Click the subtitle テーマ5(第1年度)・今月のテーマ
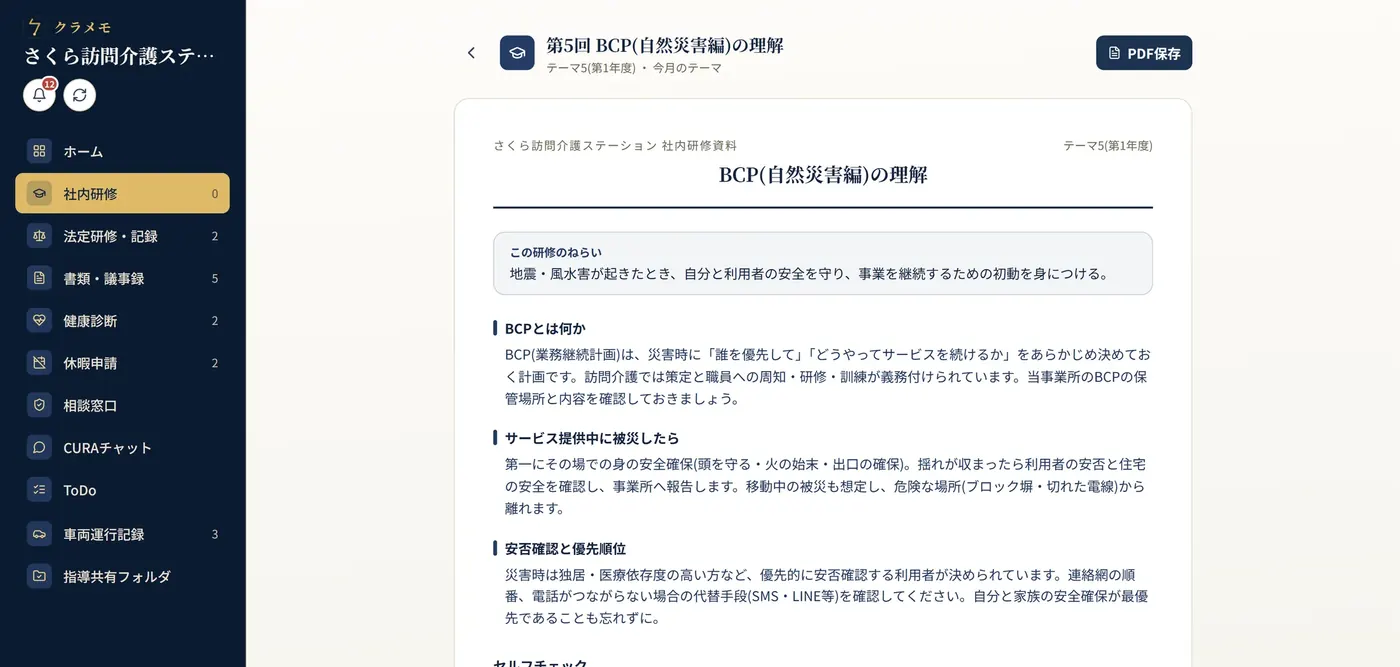This screenshot has width=1400, height=667. click(634, 68)
